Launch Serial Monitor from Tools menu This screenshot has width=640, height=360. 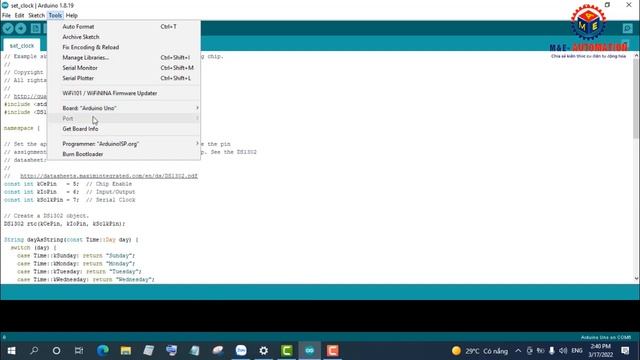pyautogui.click(x=124, y=68)
